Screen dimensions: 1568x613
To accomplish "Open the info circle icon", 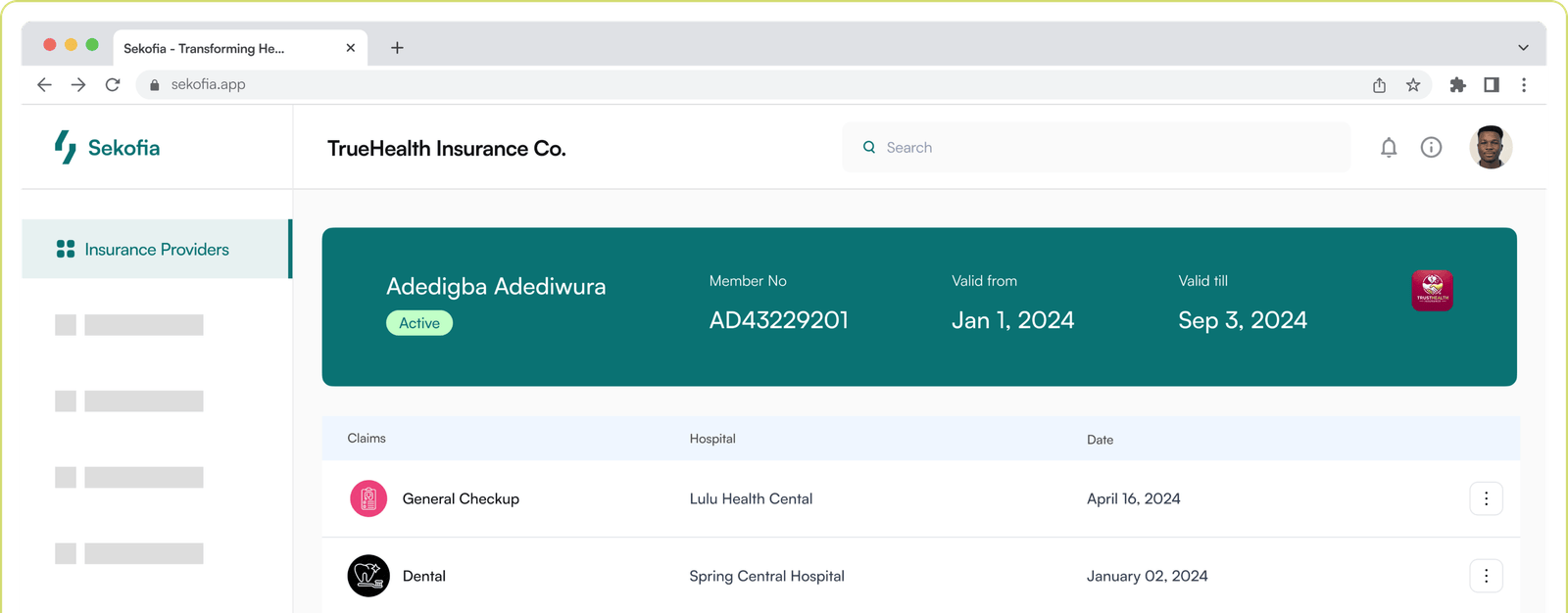I will [1431, 148].
